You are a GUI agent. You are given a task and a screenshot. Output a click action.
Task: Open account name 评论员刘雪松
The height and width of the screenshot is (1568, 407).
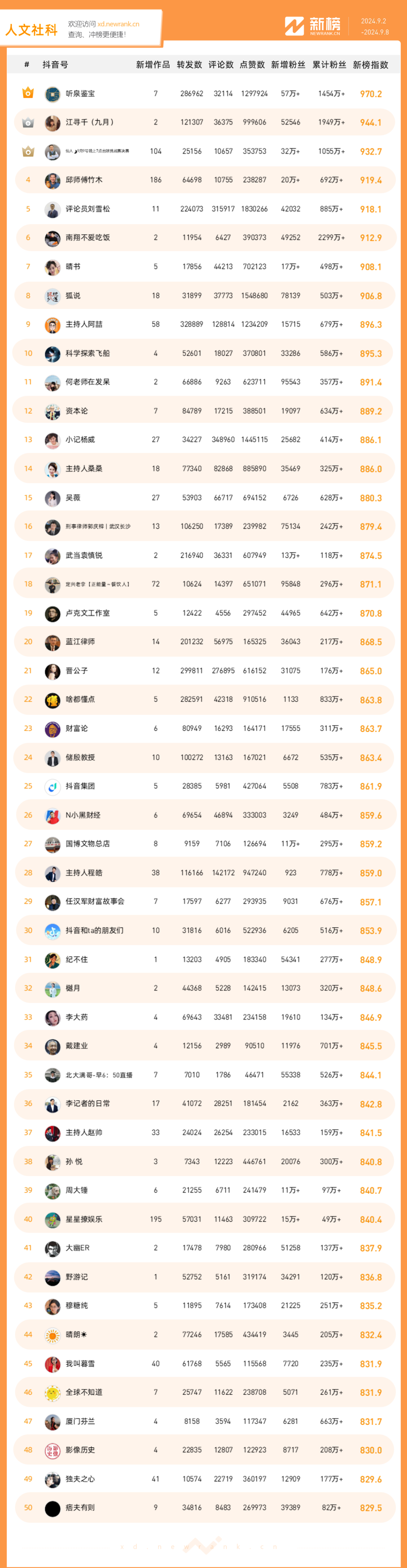[87, 209]
